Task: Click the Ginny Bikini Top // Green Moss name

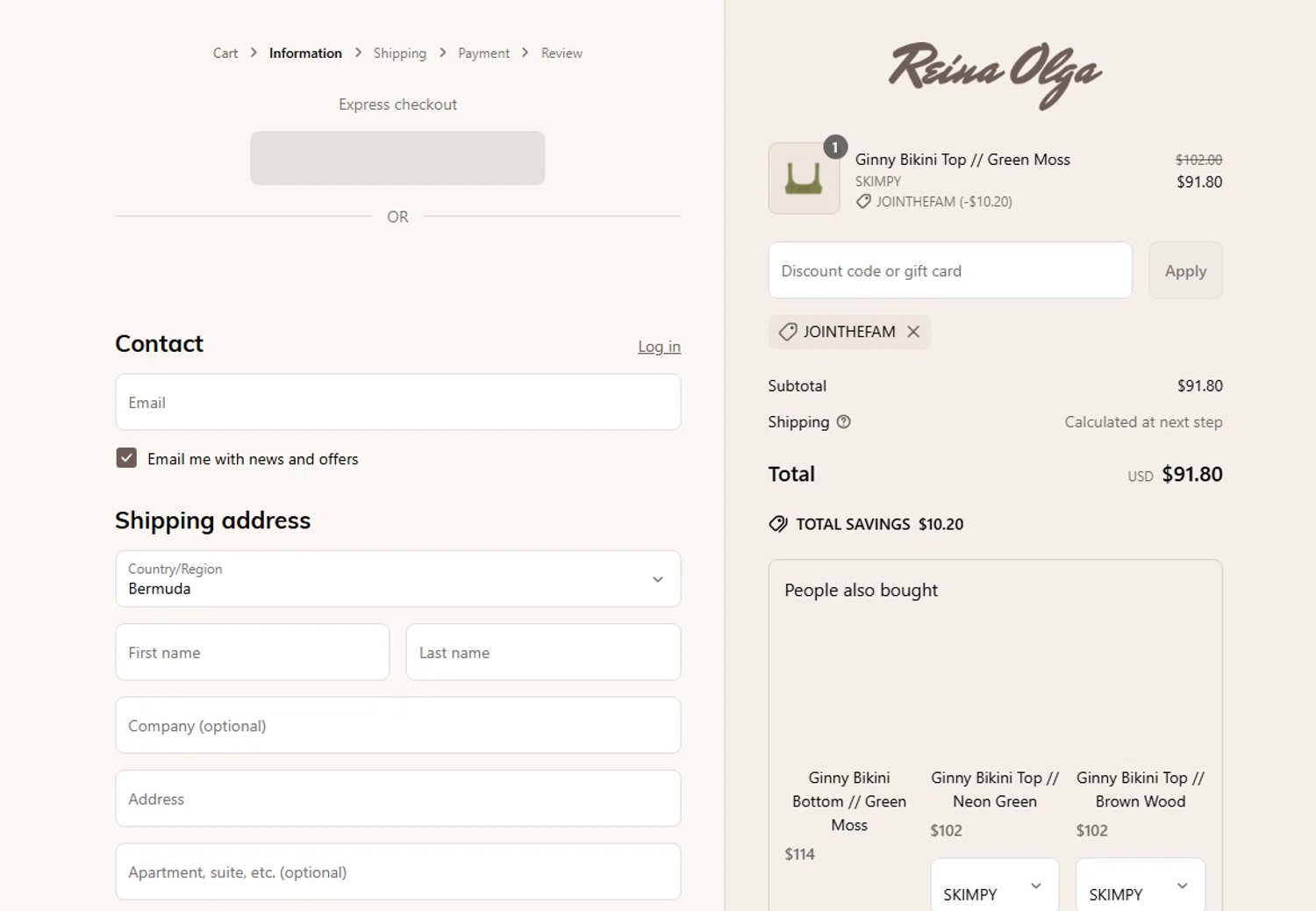Action: pyautogui.click(x=962, y=160)
